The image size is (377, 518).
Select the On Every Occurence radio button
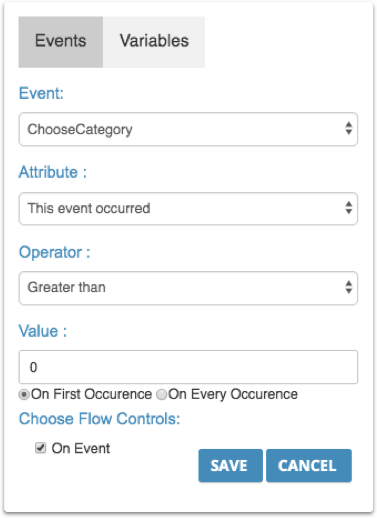point(162,395)
